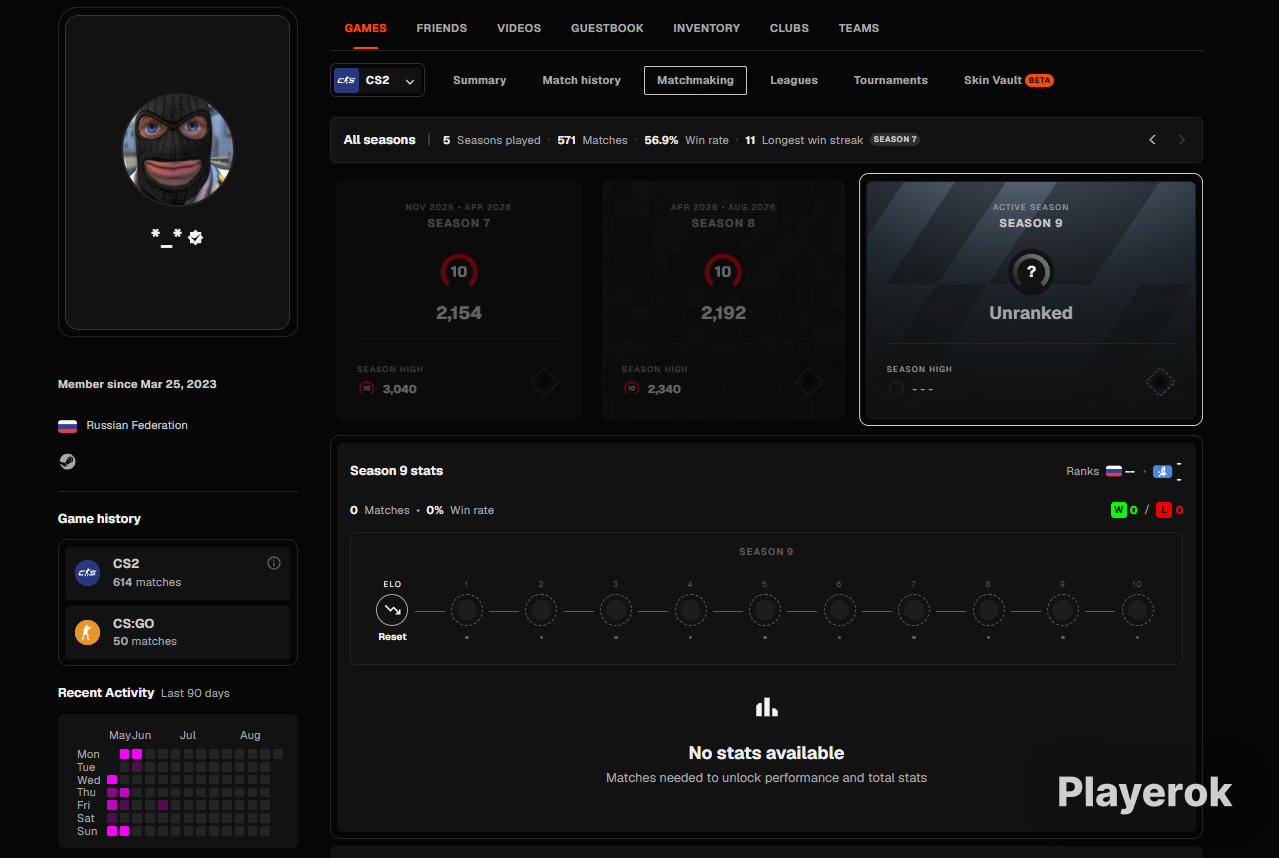This screenshot has height=858, width=1279.
Task: Click the 'All seasons' label
Action: point(379,140)
